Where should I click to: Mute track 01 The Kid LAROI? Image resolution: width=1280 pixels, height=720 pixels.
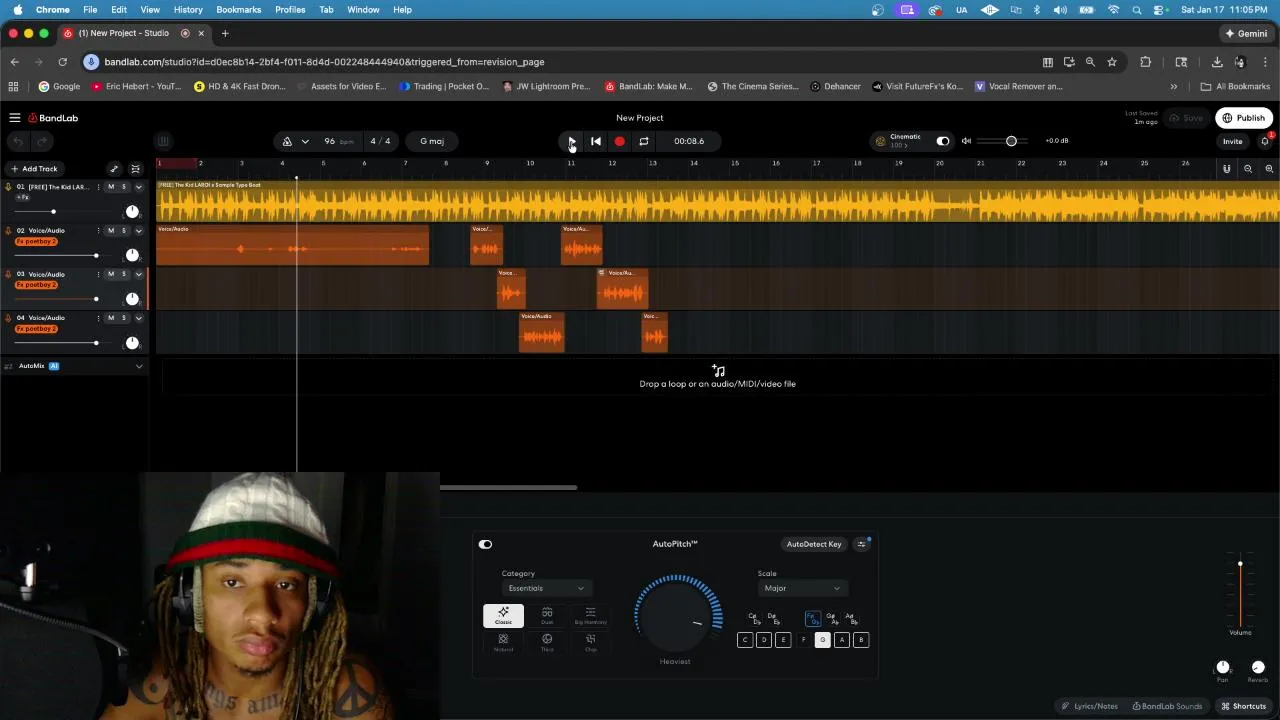click(111, 187)
